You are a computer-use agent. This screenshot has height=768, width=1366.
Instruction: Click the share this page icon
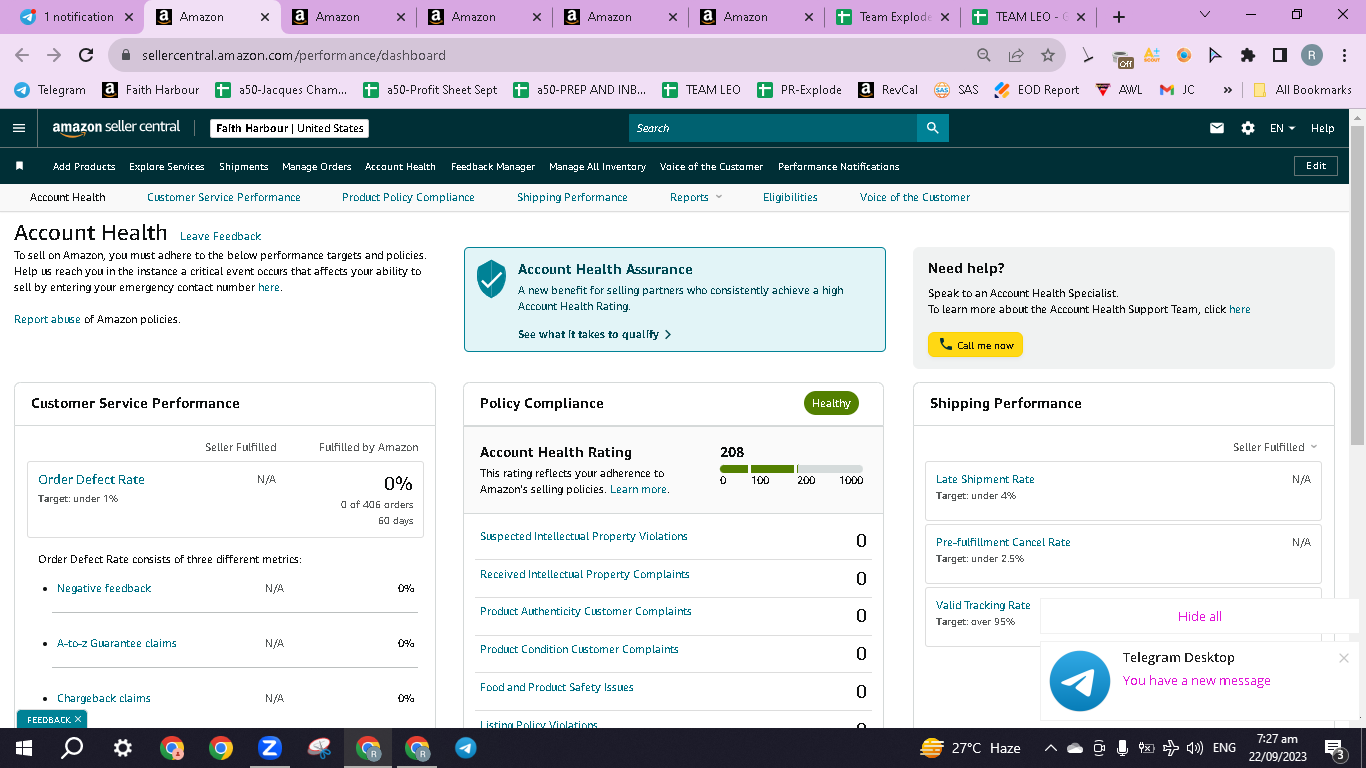(x=1016, y=55)
